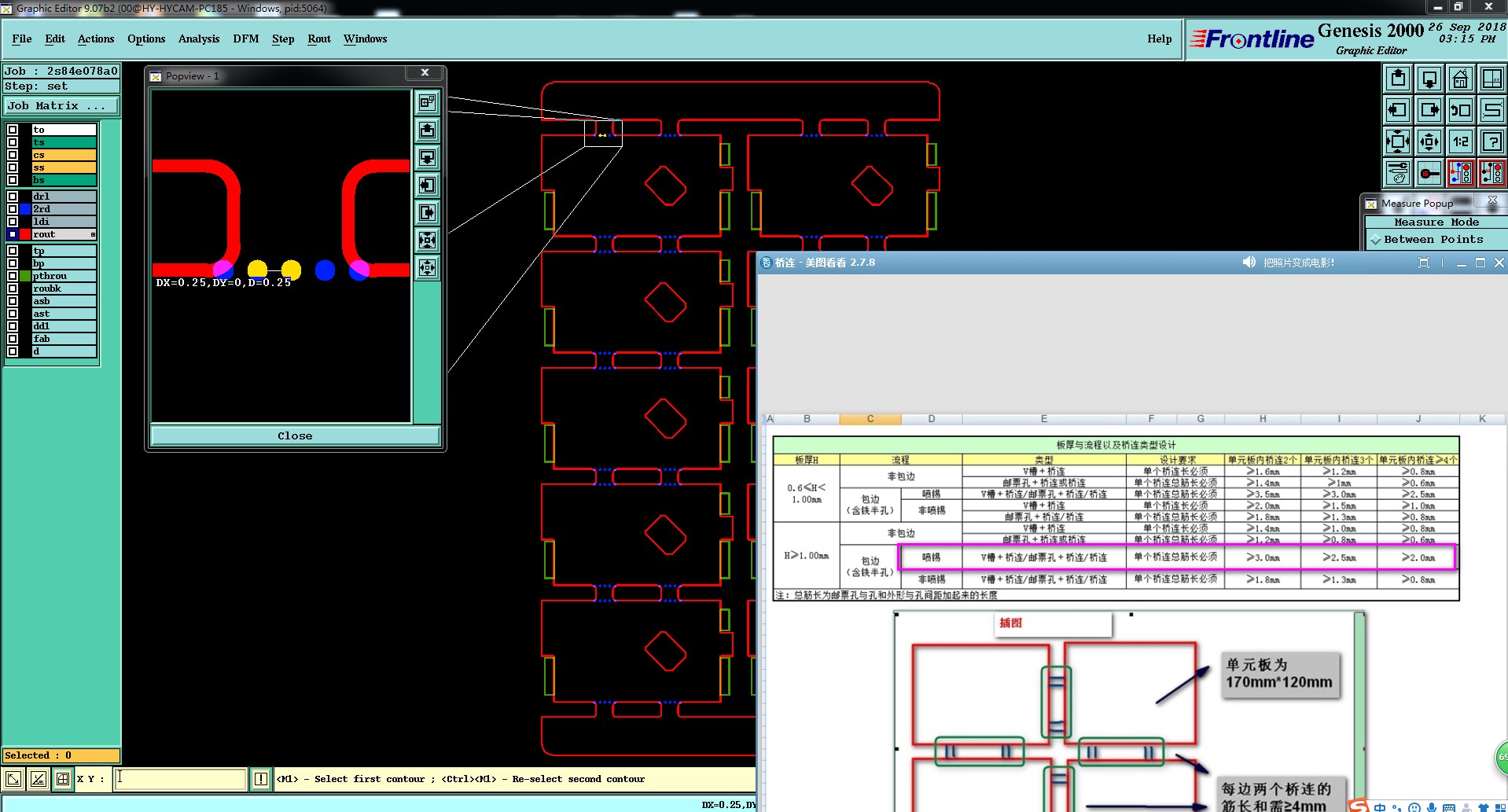Toggle the checkbox for the pthrou layer
The width and height of the screenshot is (1508, 812).
click(13, 276)
